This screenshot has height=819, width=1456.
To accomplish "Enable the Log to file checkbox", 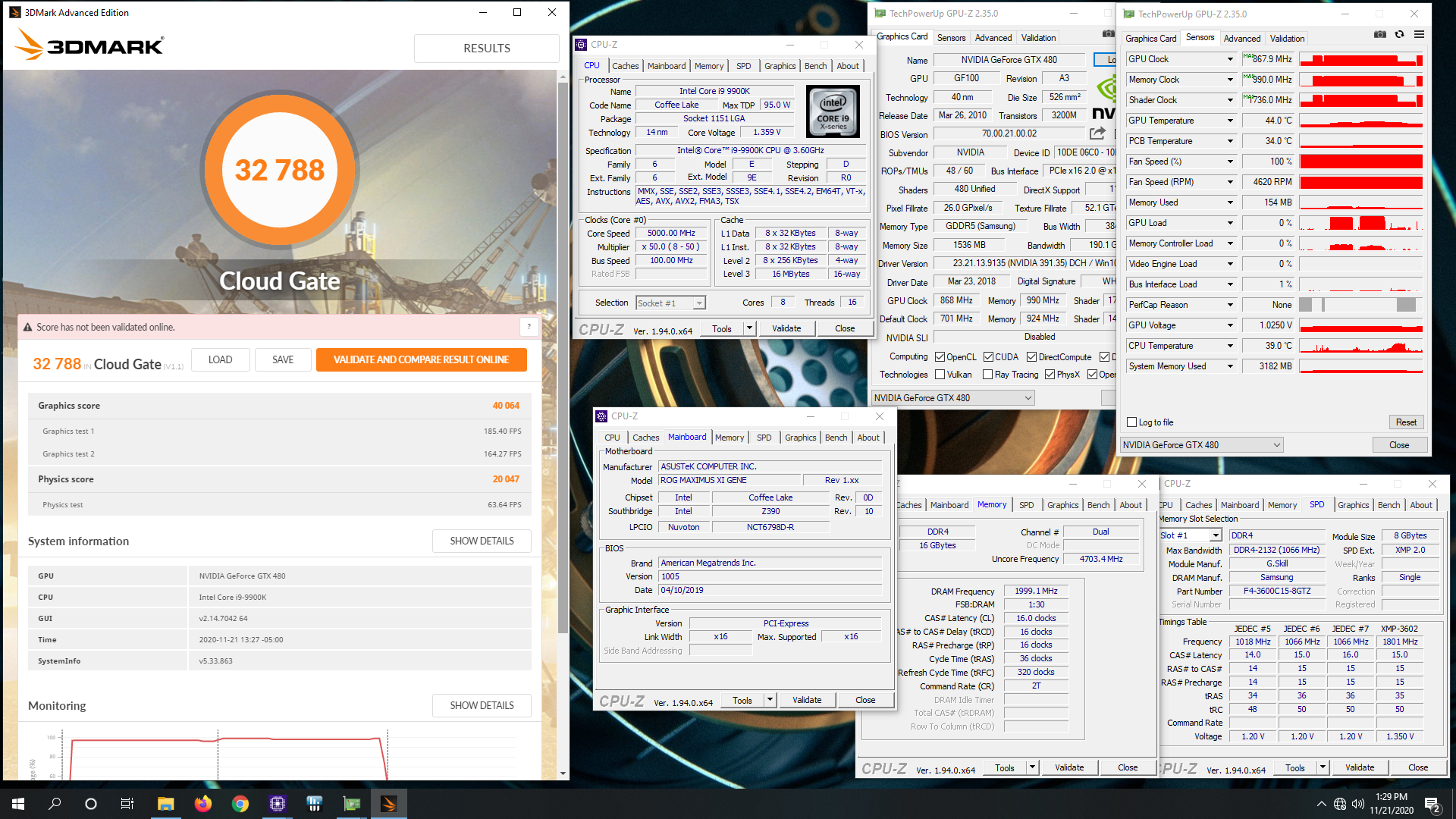I will [x=1132, y=422].
